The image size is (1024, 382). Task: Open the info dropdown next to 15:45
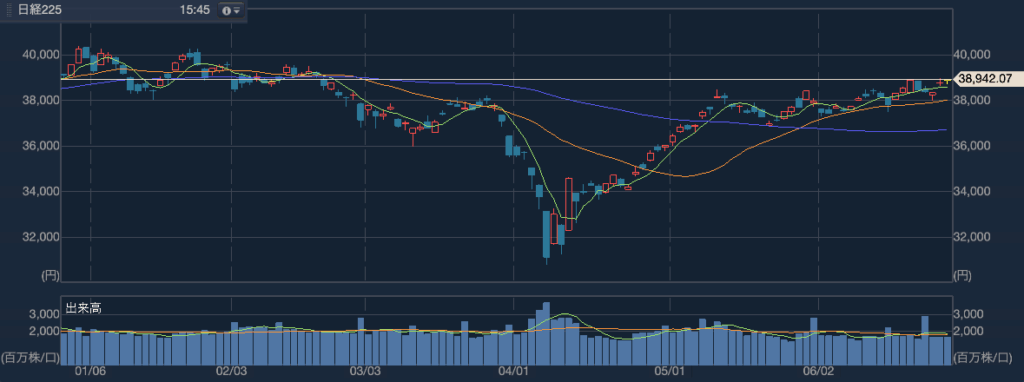click(x=230, y=10)
